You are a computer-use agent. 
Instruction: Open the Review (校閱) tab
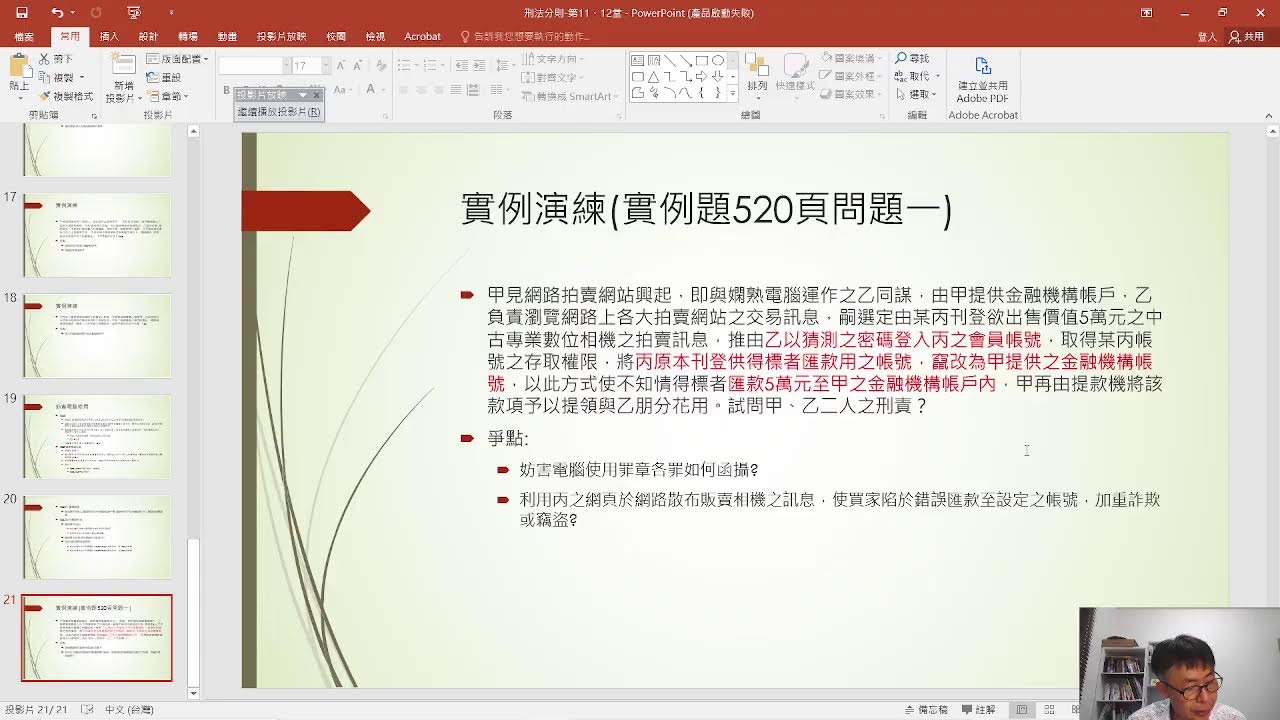tap(336, 36)
